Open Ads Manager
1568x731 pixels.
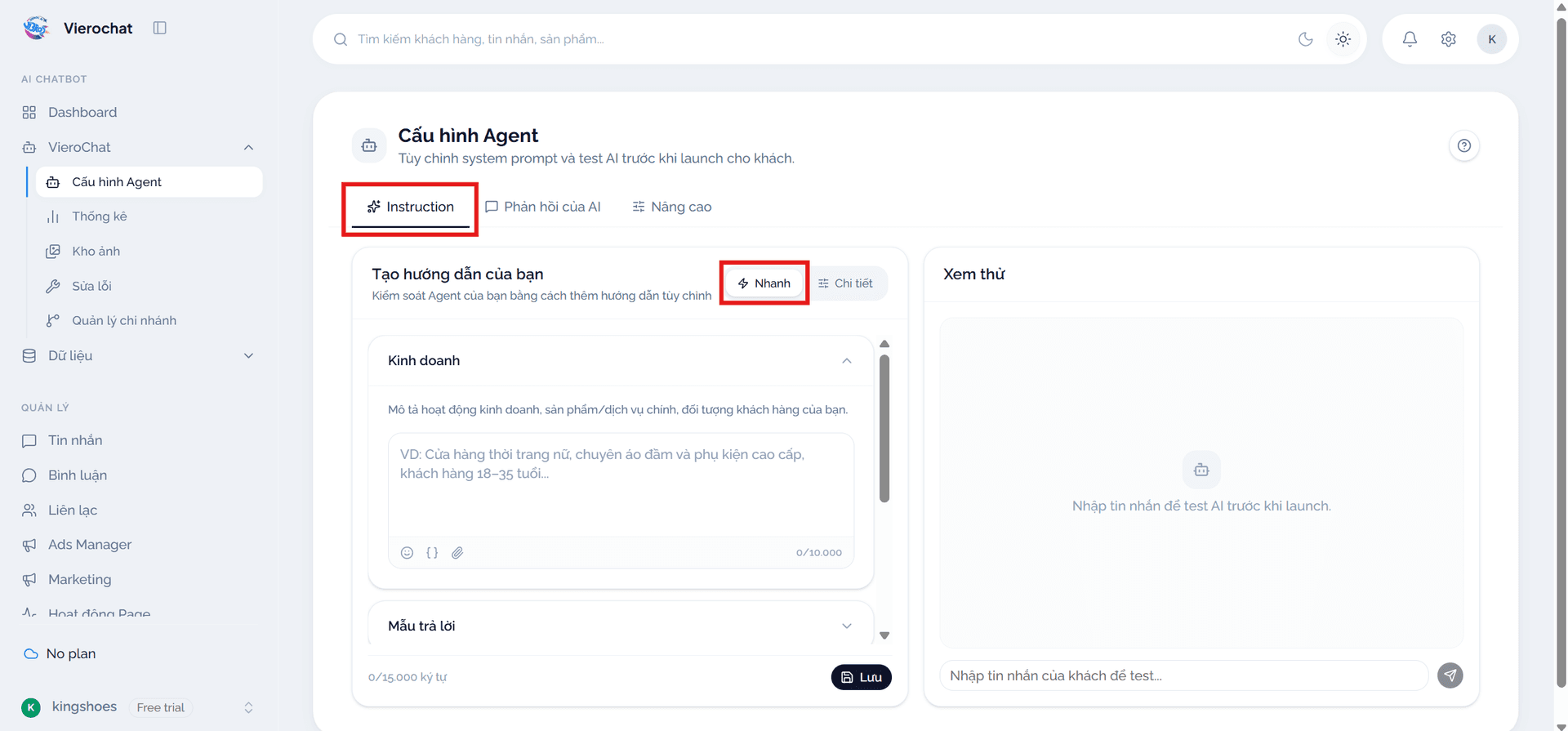(x=139, y=545)
